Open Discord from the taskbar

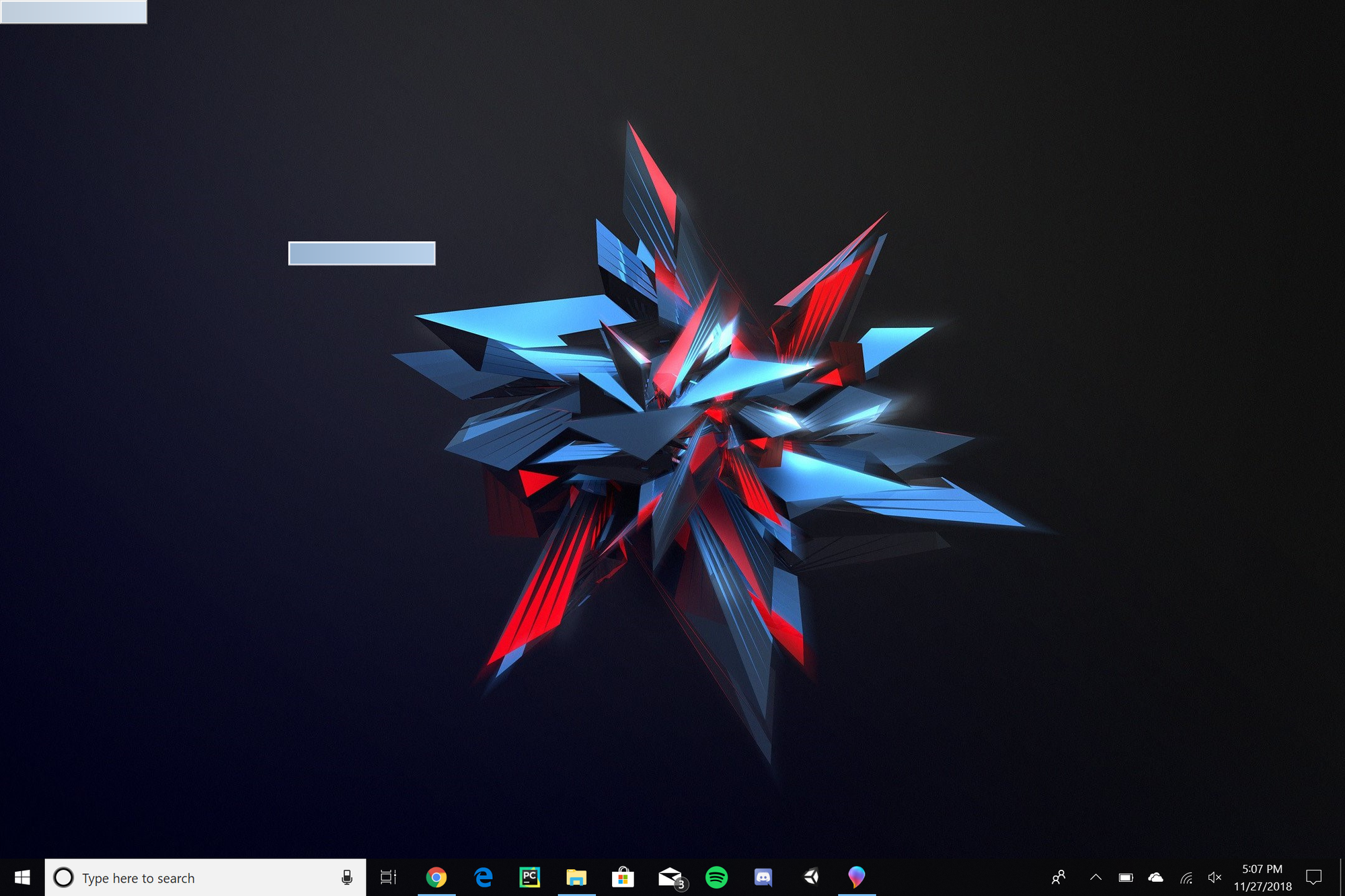point(763,877)
